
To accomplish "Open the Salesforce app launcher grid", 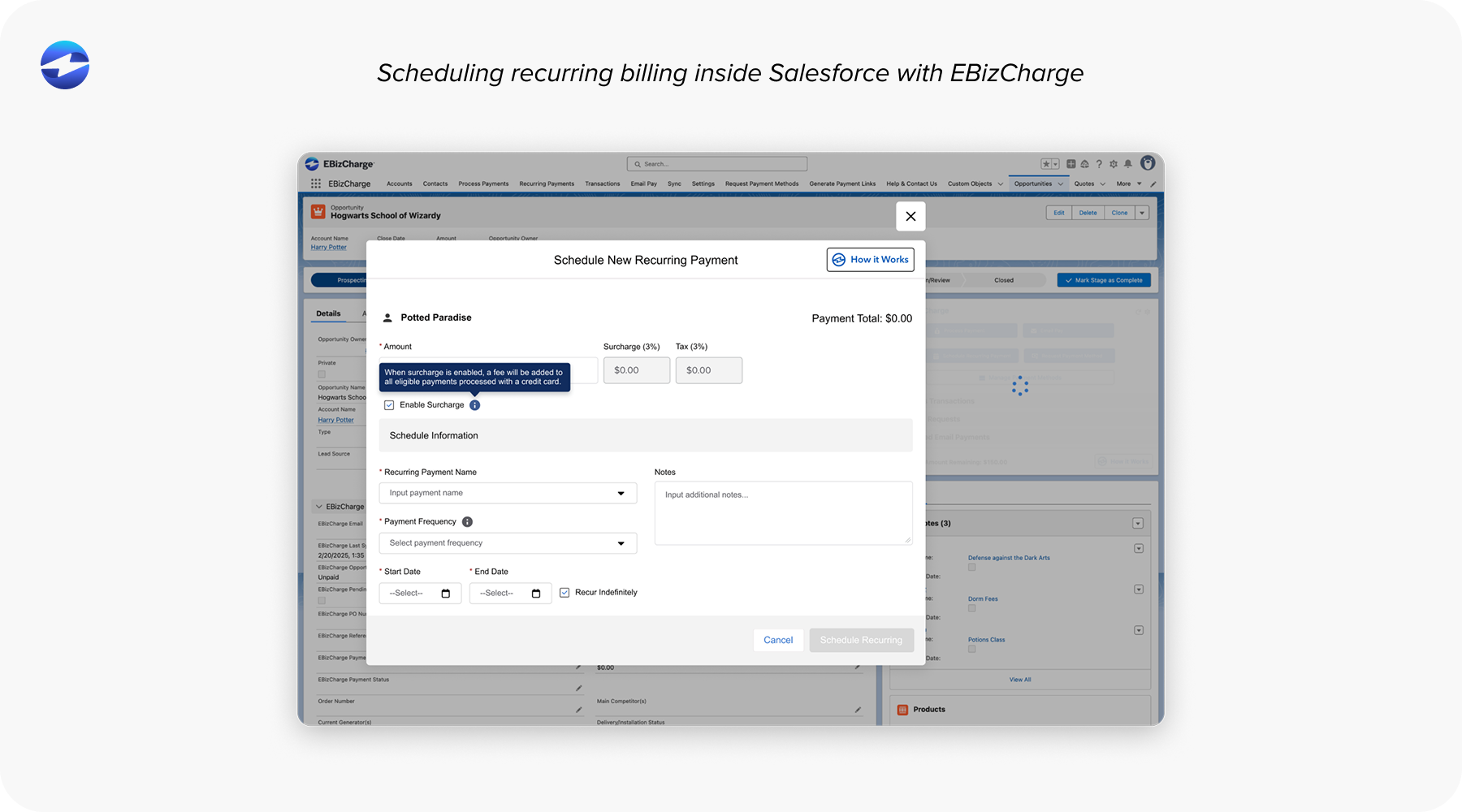I will (316, 184).
